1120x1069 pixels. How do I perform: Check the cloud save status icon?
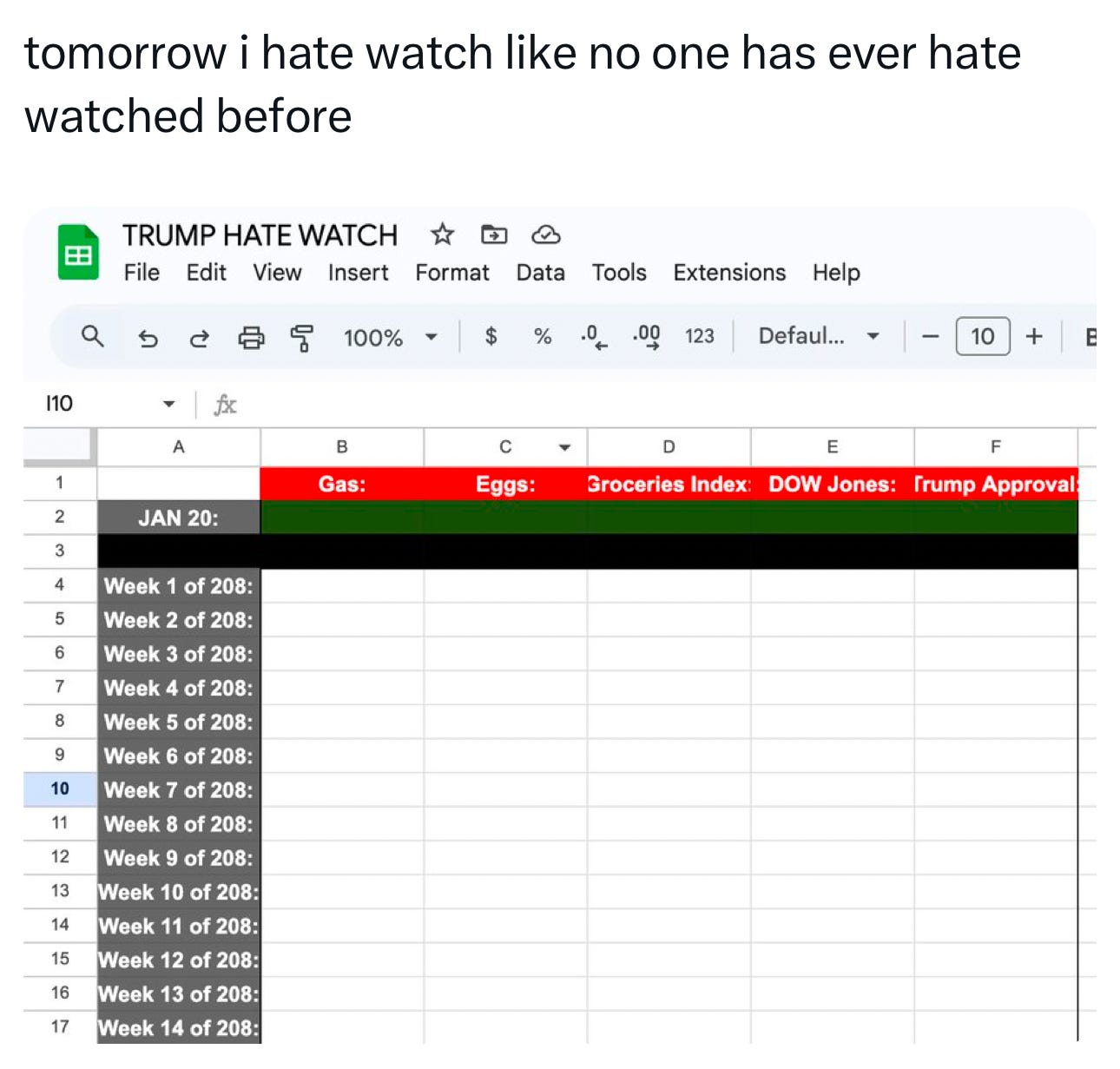click(545, 234)
